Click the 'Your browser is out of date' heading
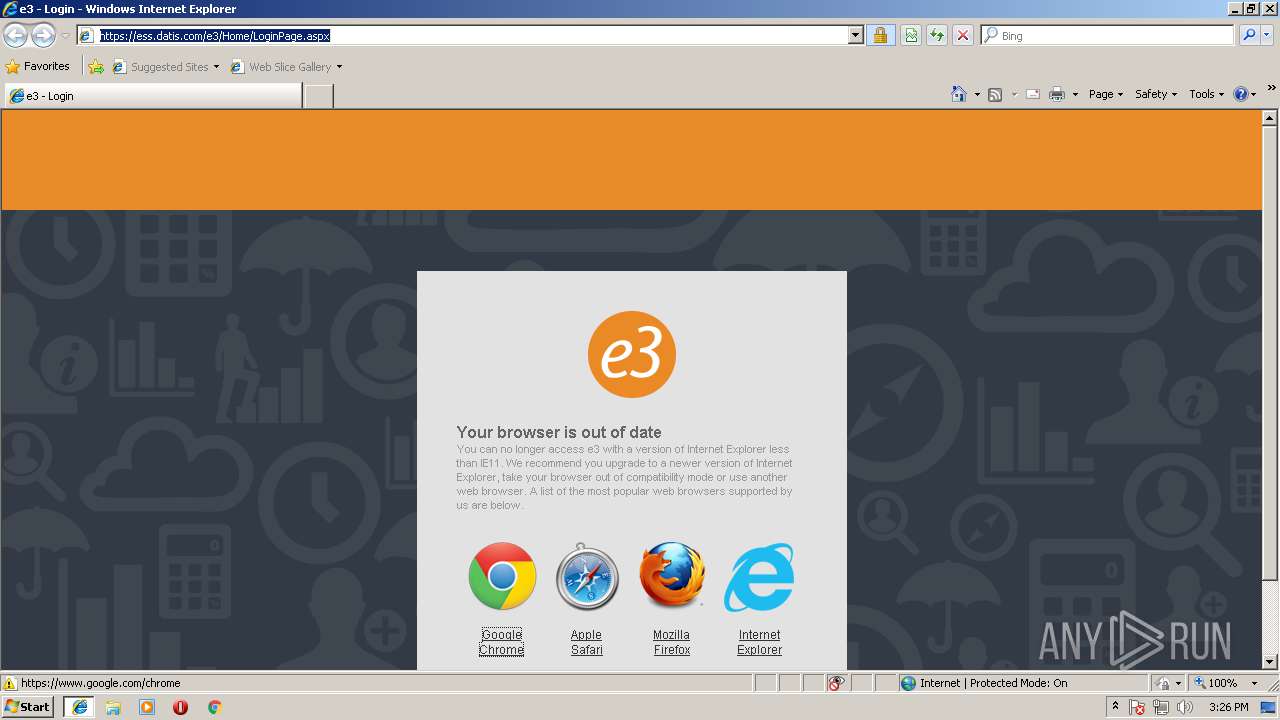Viewport: 1280px width, 720px height. [559, 432]
